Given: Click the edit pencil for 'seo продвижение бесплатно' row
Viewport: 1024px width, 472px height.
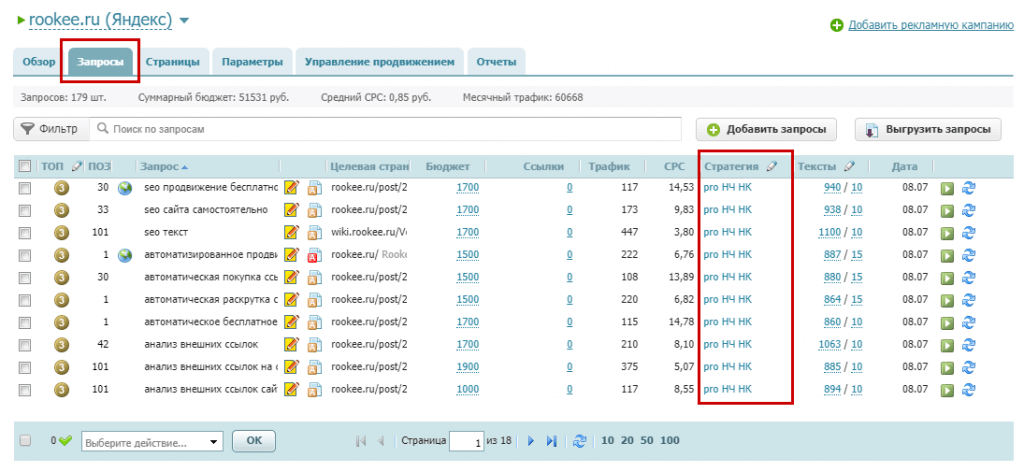Looking at the screenshot, I should tap(291, 188).
